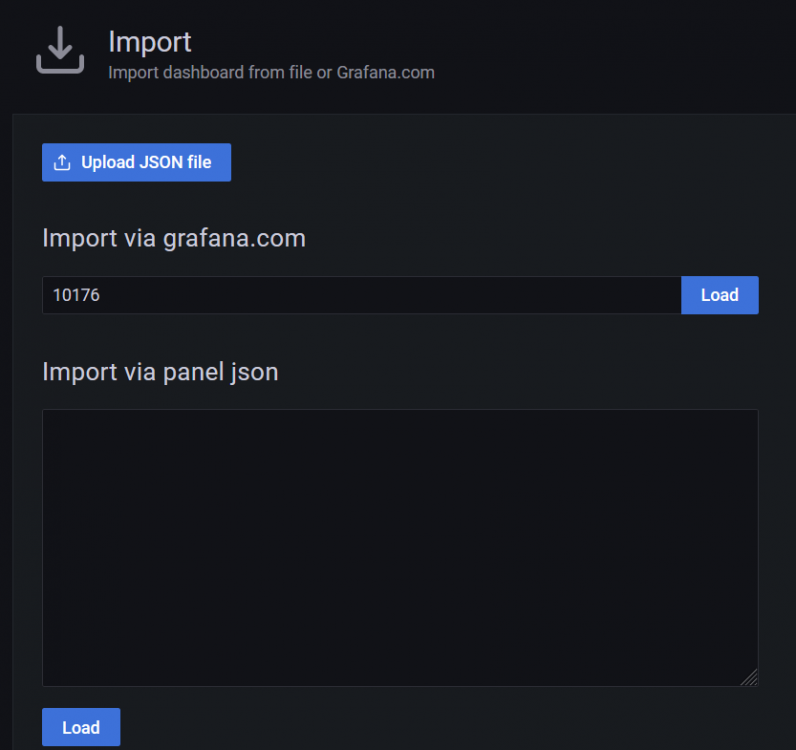
Task: Click the textarea resize handle corner
Action: coord(749,677)
